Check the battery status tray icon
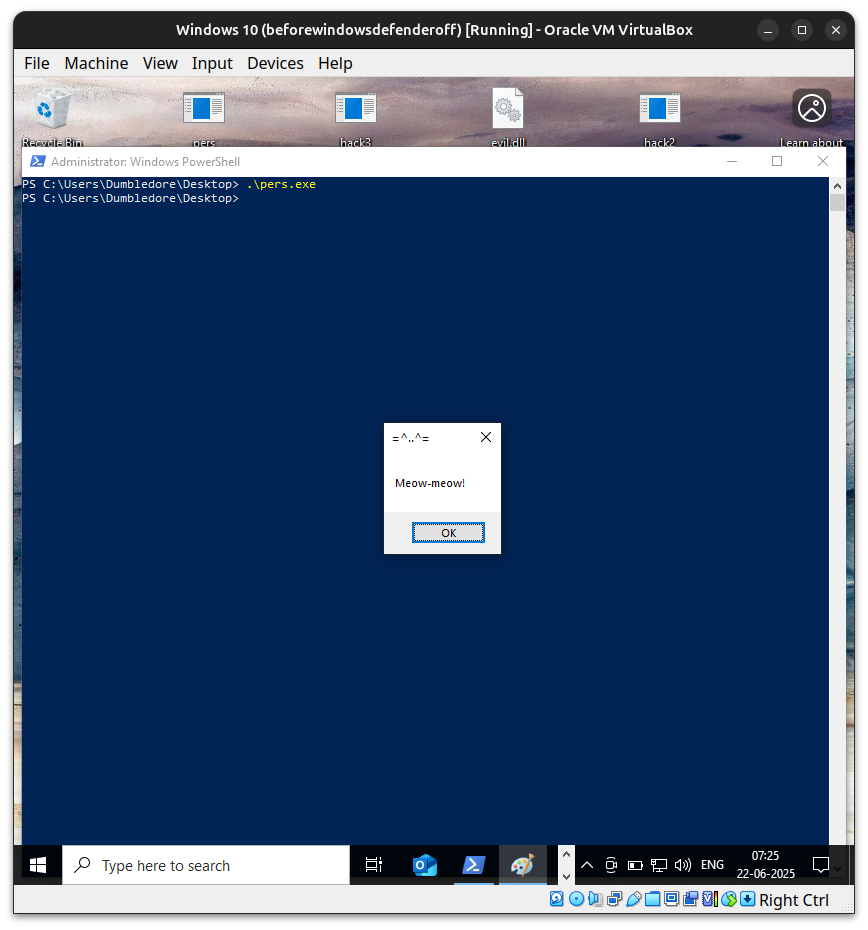The width and height of the screenshot is (868, 930). pos(635,866)
